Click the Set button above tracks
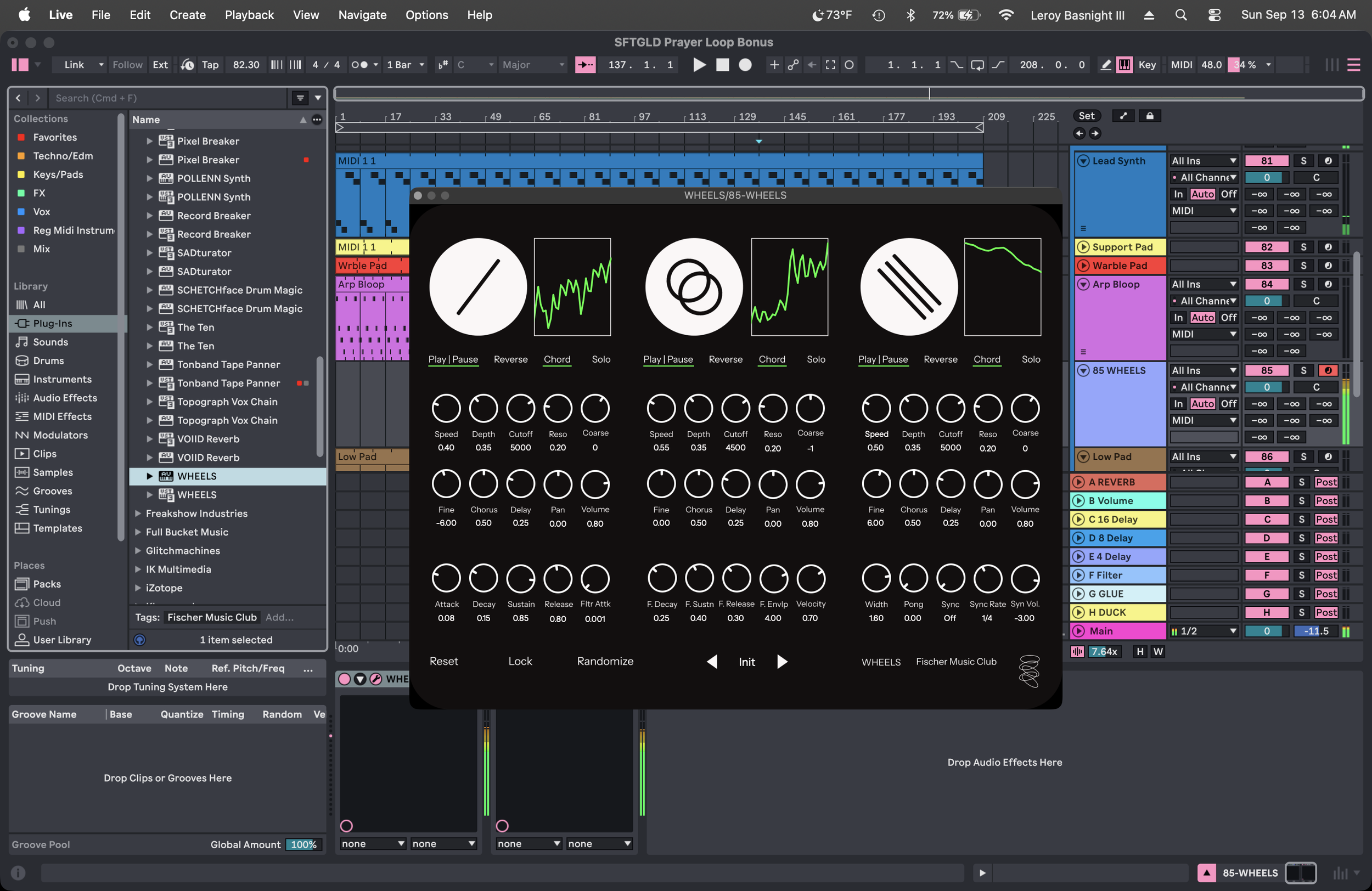The width and height of the screenshot is (1372, 891). (x=1087, y=116)
